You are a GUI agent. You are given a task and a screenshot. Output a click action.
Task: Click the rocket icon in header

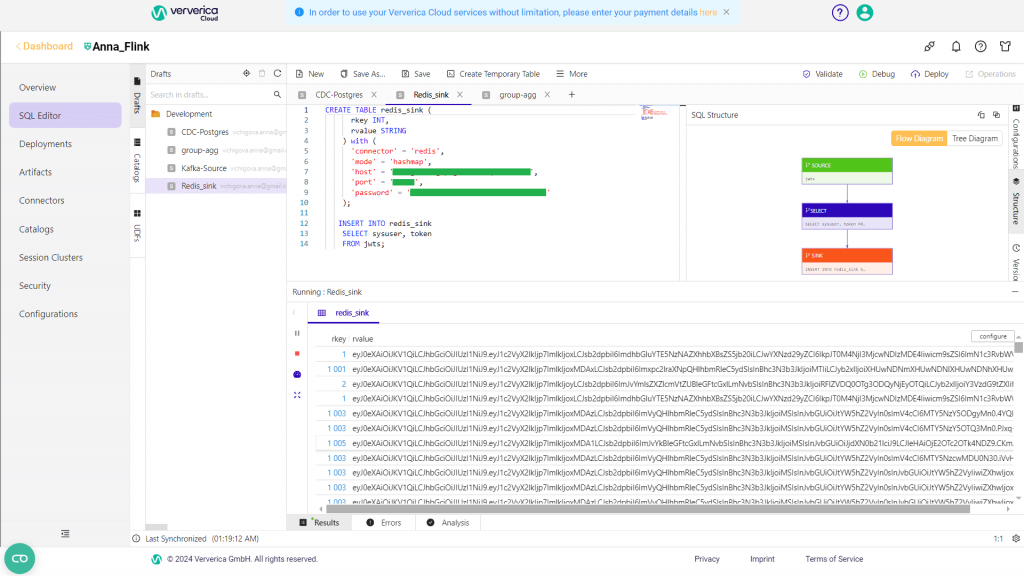(929, 46)
